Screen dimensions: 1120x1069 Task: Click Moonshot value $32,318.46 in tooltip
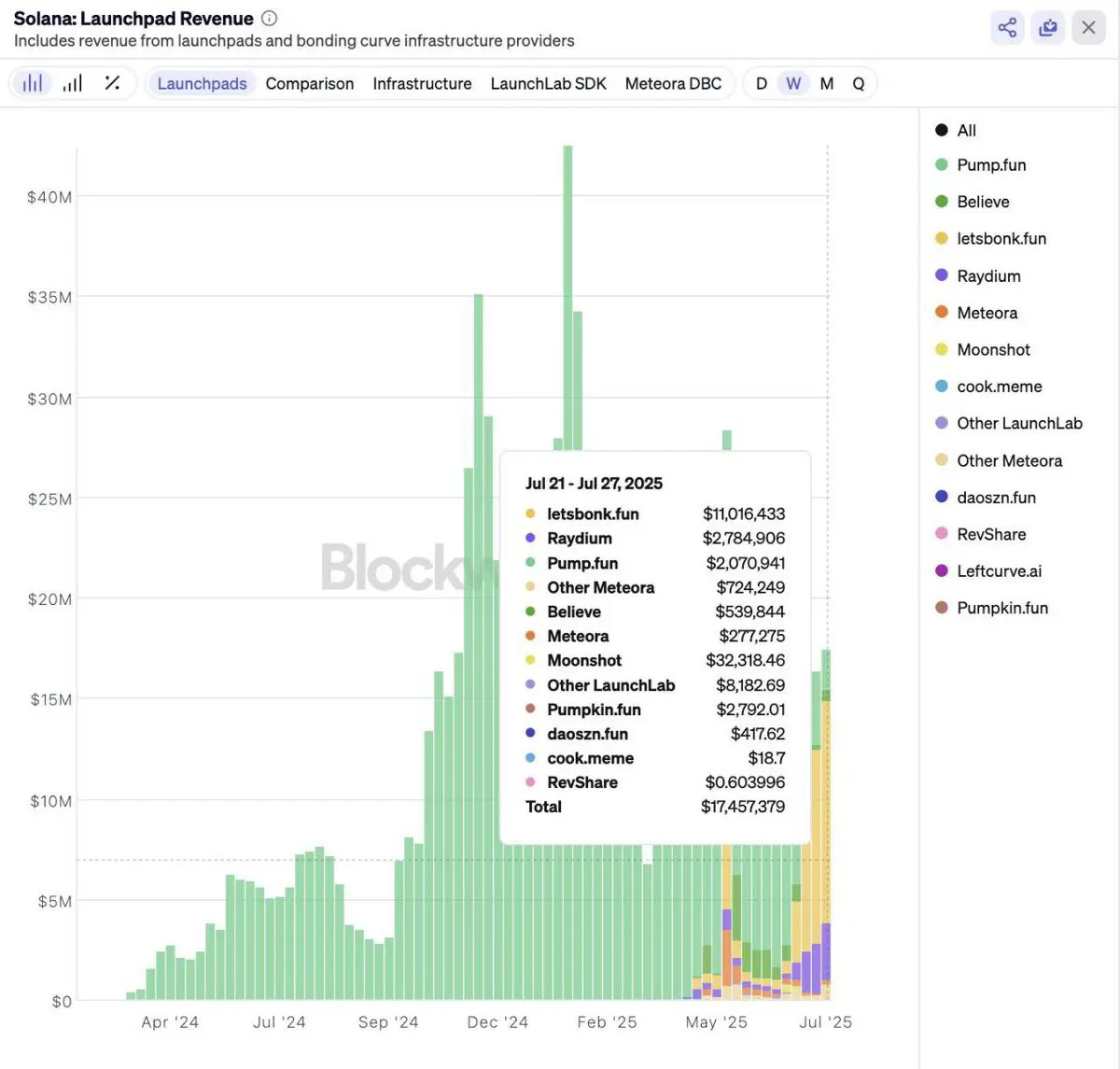tap(746, 660)
